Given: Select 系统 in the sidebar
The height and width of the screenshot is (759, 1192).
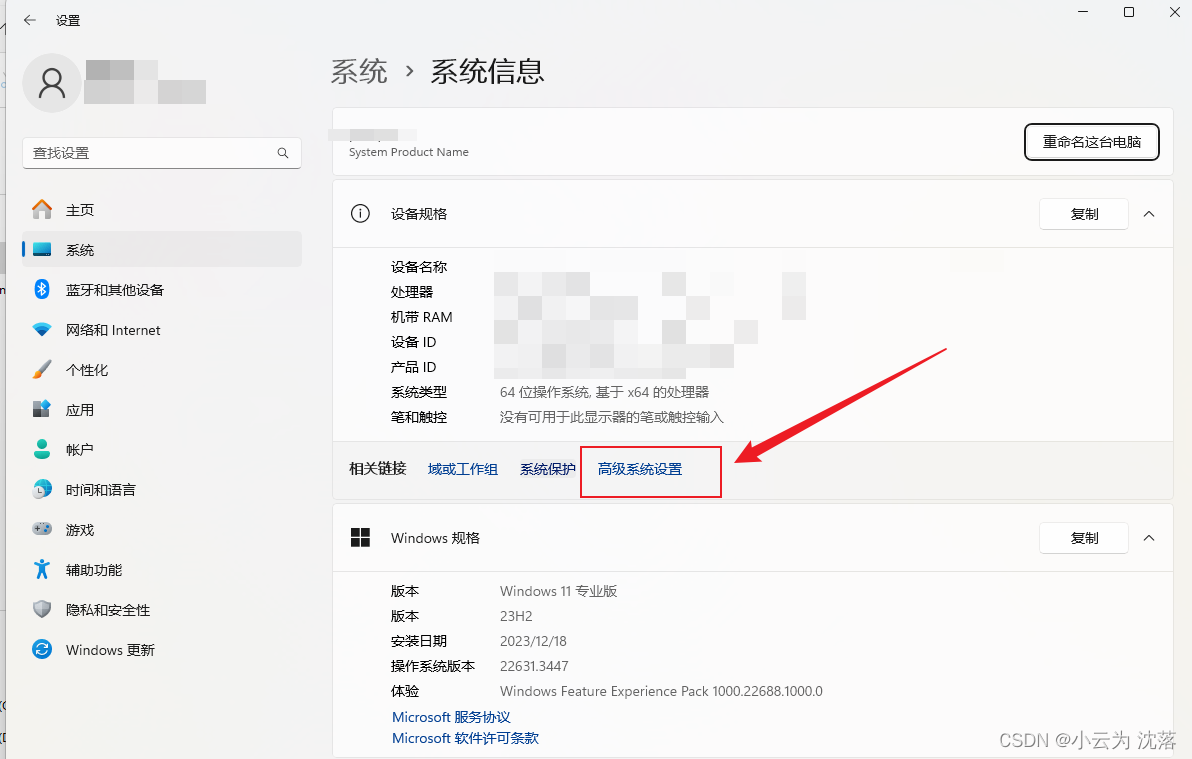Looking at the screenshot, I should 162,249.
